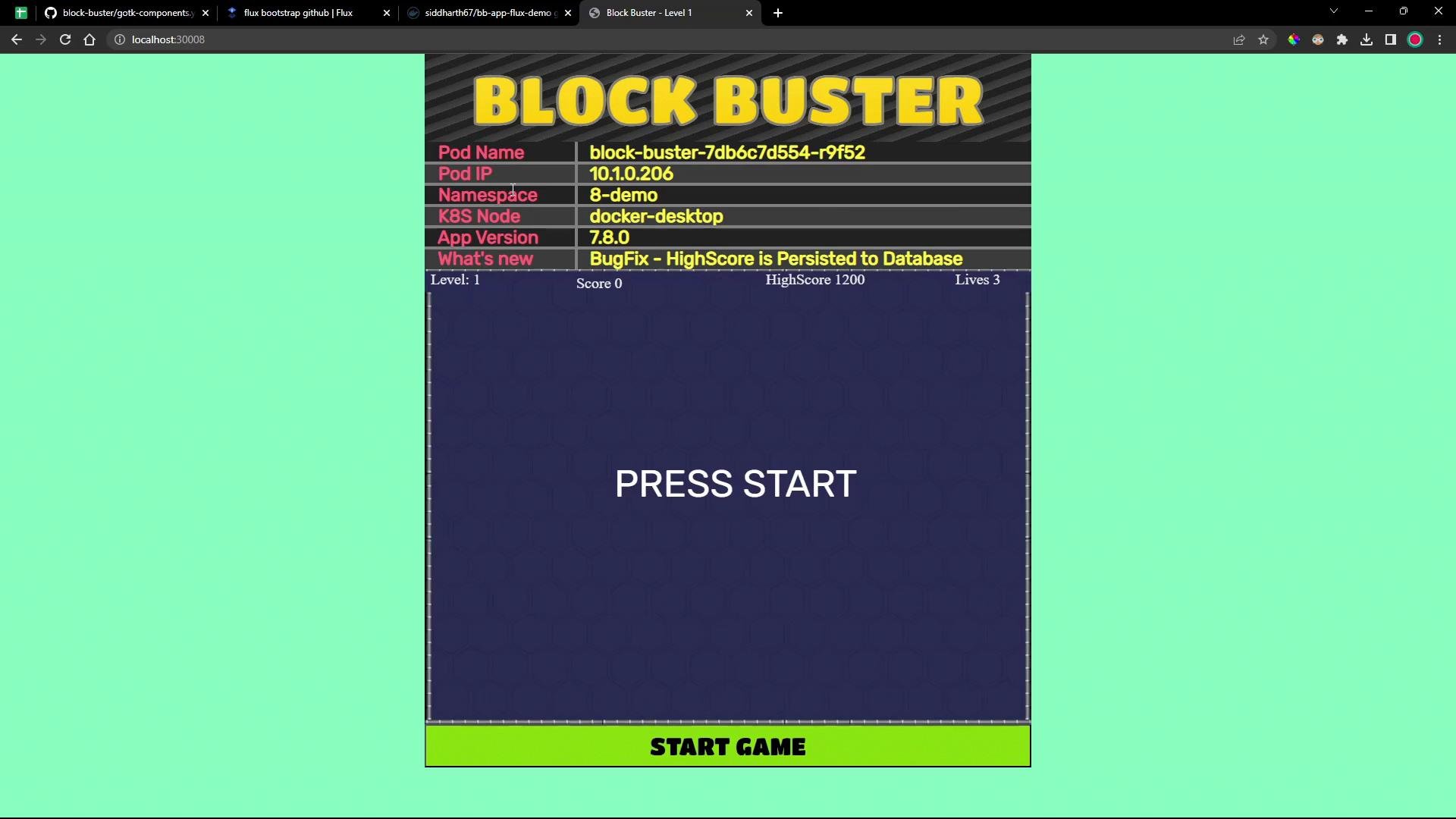Viewport: 1456px width, 819px height.
Task: Click the Level: 1 label
Action: click(x=455, y=280)
